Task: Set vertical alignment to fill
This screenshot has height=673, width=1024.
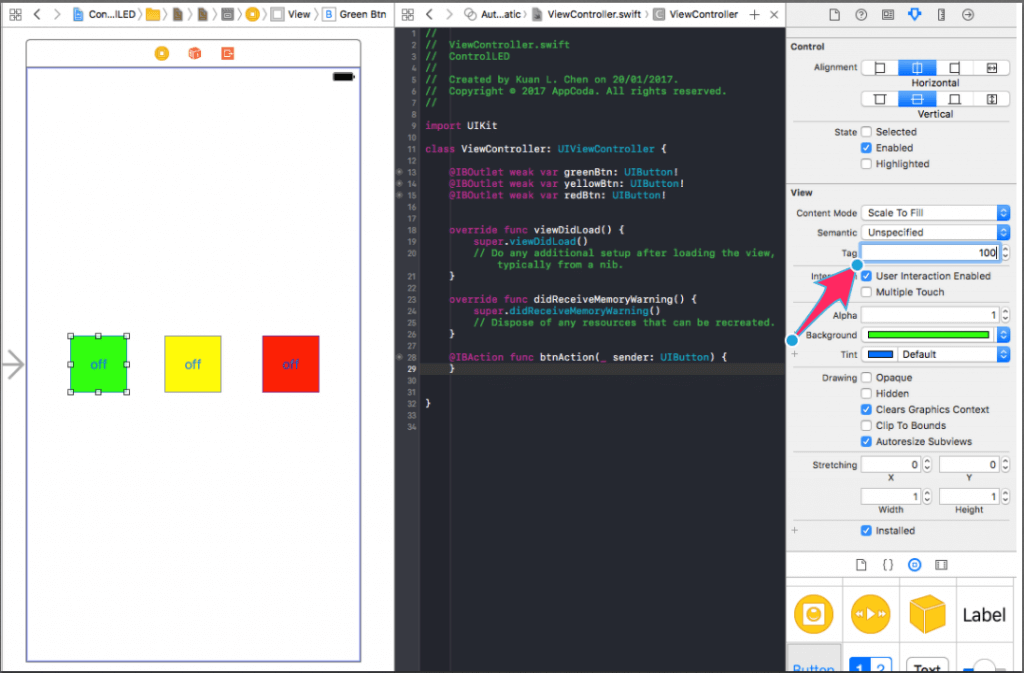Action: pyautogui.click(x=991, y=99)
